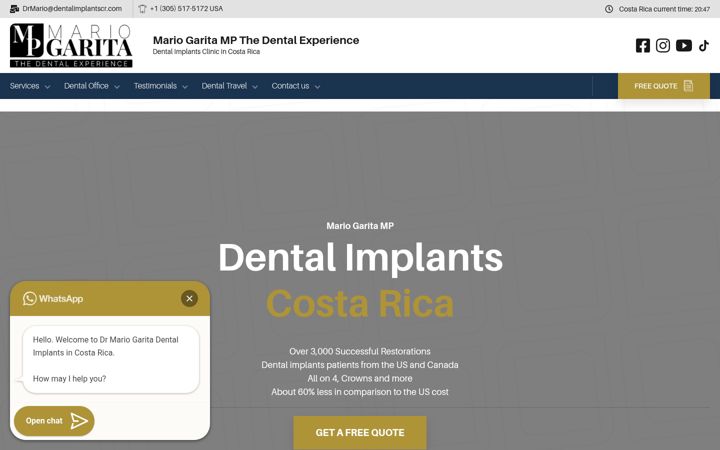Click the DrMario@dentalimplantscr.com email link
This screenshot has width=720, height=450.
pyautogui.click(x=72, y=9)
